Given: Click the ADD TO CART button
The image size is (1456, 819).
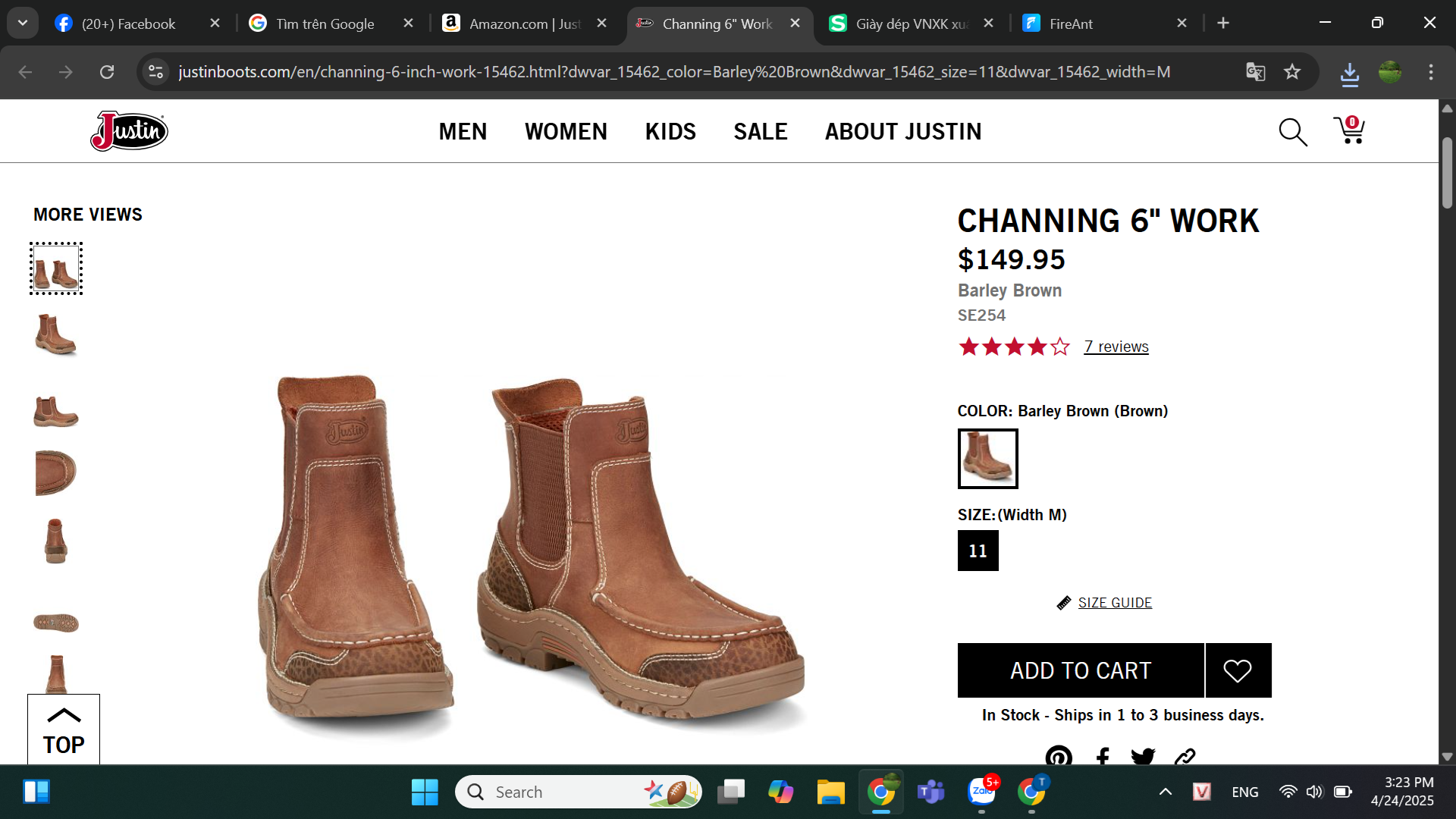Looking at the screenshot, I should pyautogui.click(x=1080, y=670).
